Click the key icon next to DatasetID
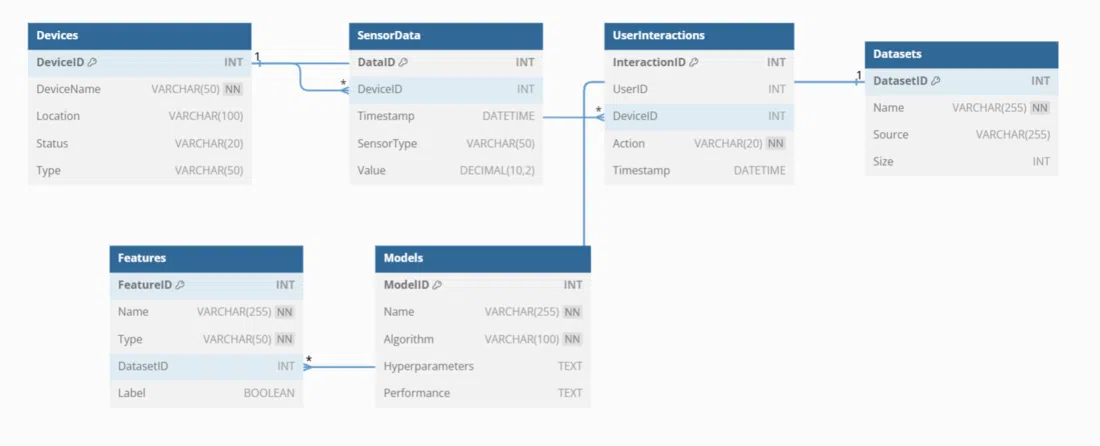1100x446 pixels. coord(936,81)
